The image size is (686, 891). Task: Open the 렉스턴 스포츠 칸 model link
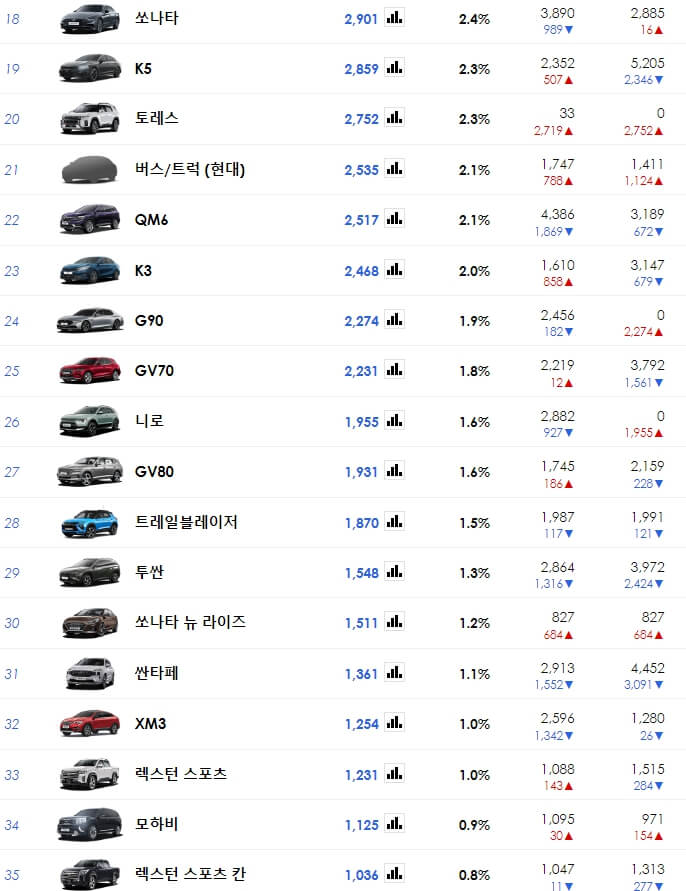[x=190, y=874]
